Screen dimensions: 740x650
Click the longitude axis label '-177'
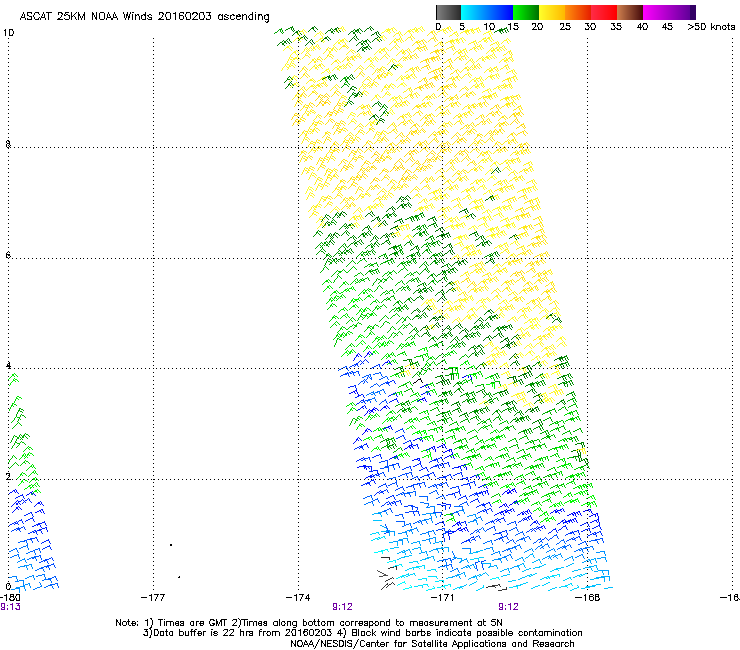pos(153,598)
